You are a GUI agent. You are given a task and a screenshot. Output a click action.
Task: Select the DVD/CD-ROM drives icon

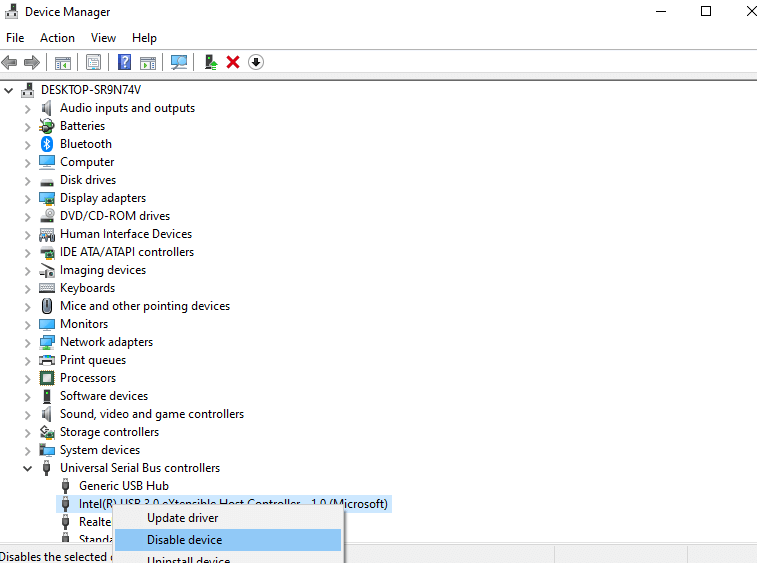(47, 216)
